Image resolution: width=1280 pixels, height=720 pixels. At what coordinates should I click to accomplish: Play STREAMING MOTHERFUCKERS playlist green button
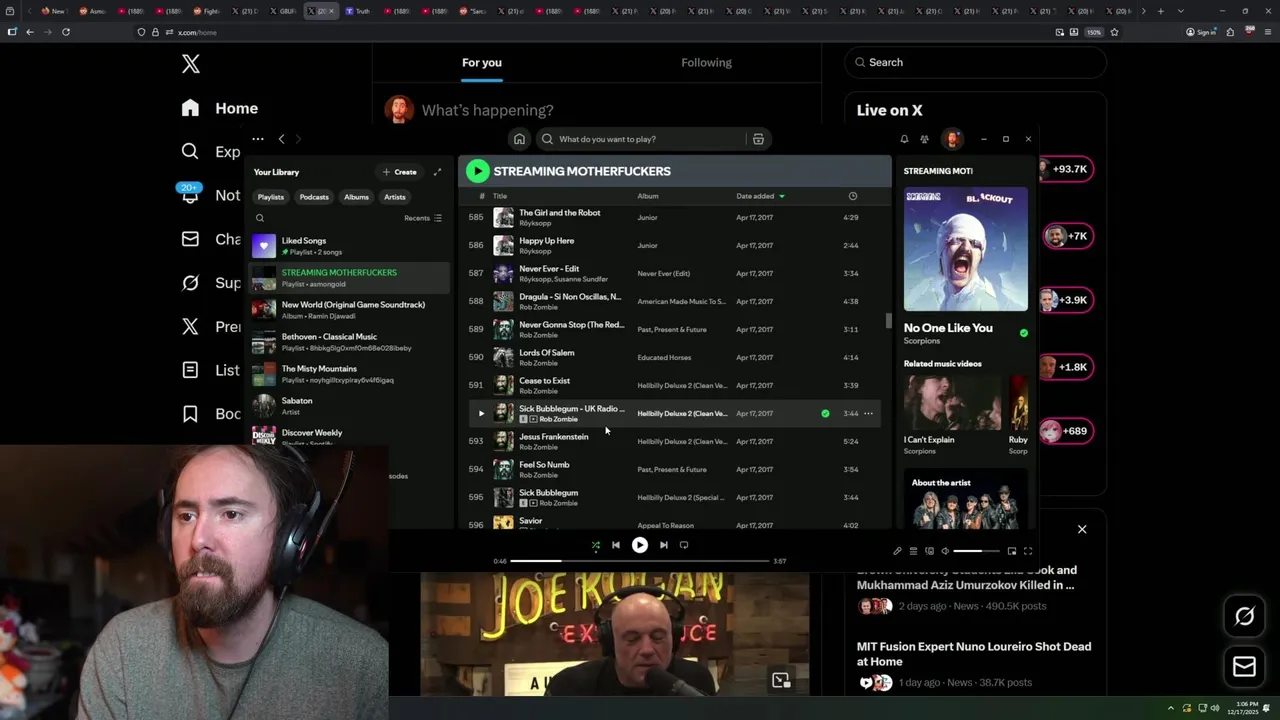[x=477, y=171]
